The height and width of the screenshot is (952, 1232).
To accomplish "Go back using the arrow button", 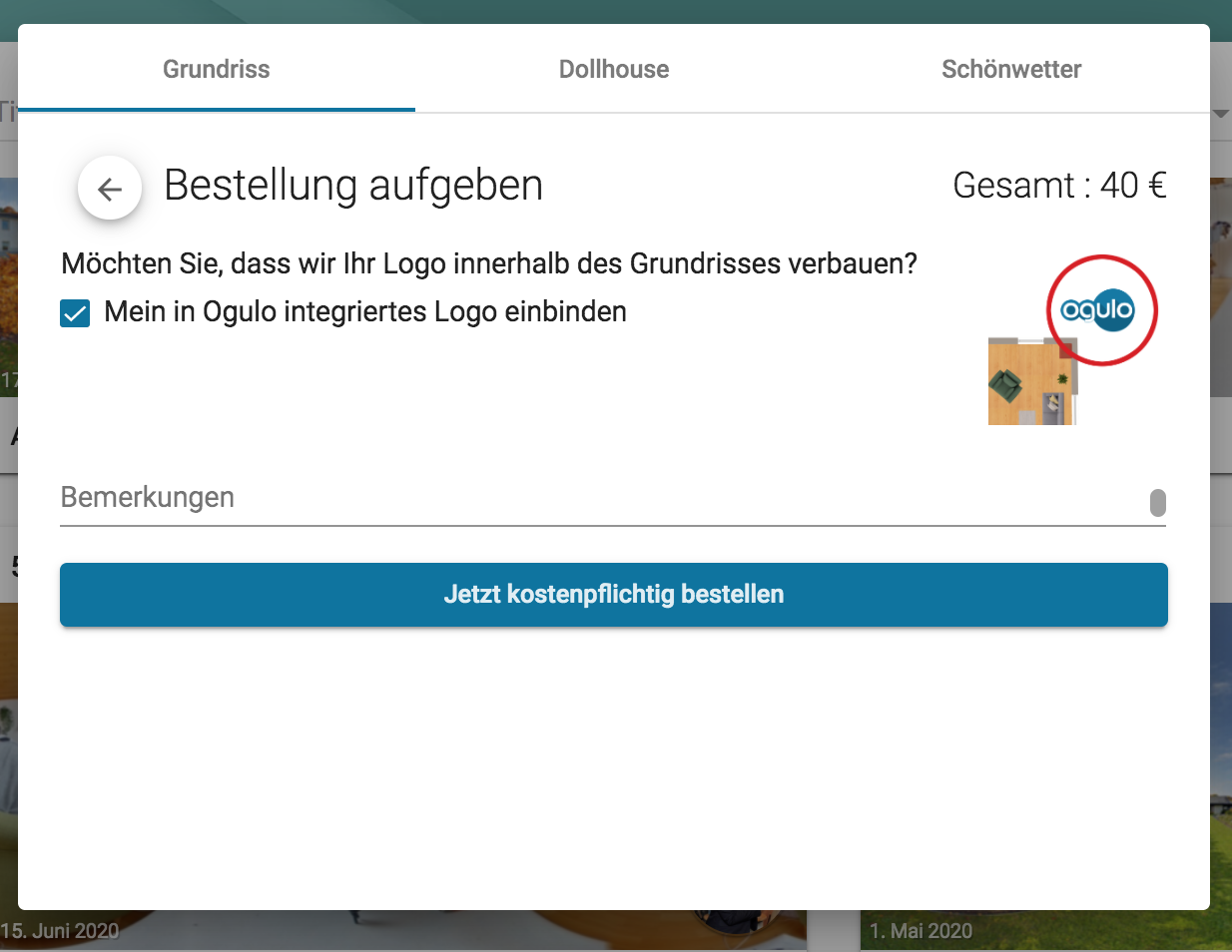I will (x=110, y=188).
